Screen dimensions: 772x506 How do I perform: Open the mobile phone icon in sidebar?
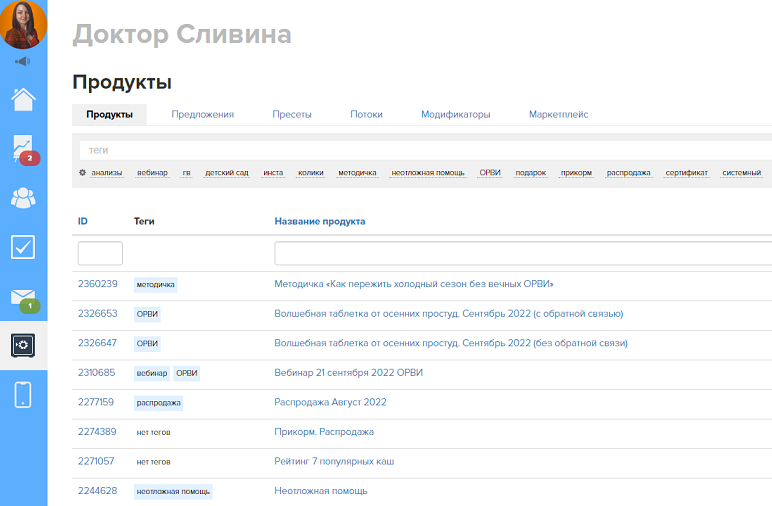(23, 394)
